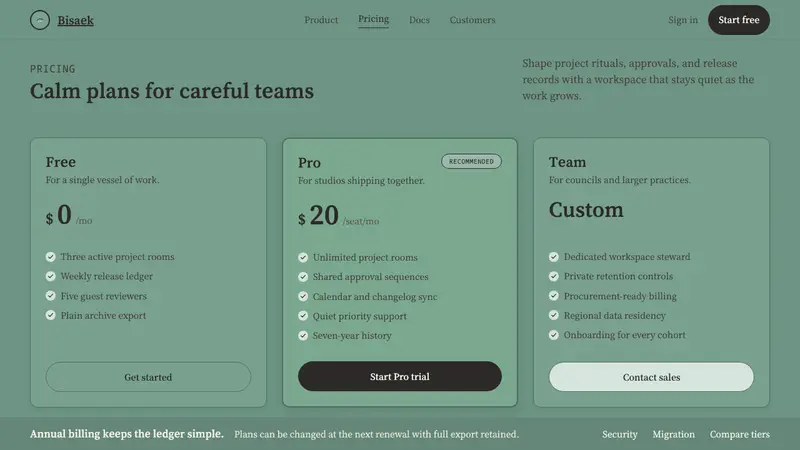This screenshot has height=450, width=800.
Task: Click check icon beside Quiet priority support
Action: pyautogui.click(x=303, y=316)
